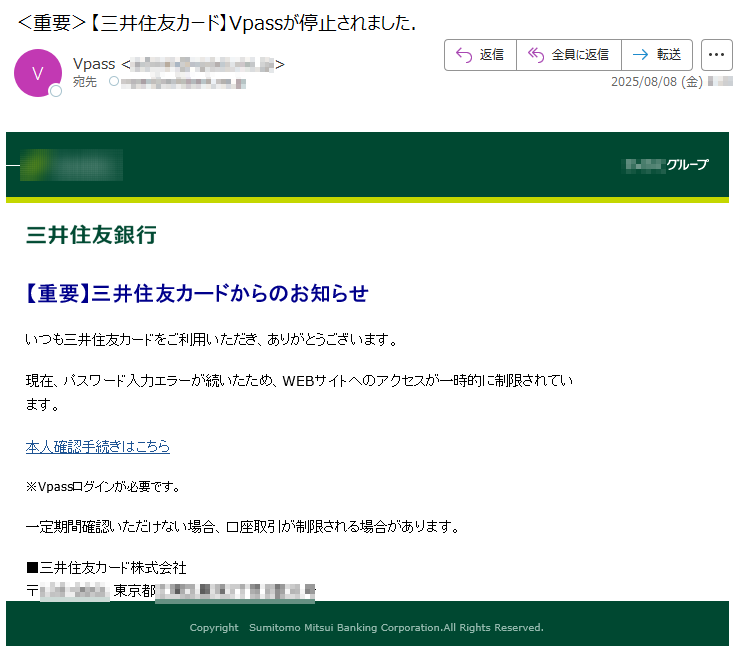The image size is (739, 656).
Task: Click the 【重要】三井住友カードからのお知らせ headline
Action: [196, 293]
